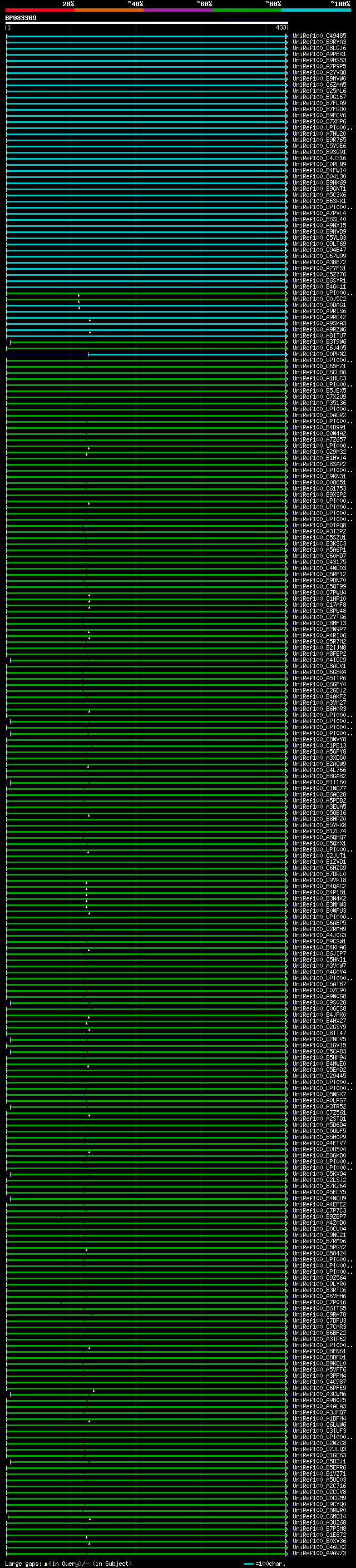The image size is (356, 1568).
Task: Select hit label UniRef100_C7Z561
Action: (319, 1112)
